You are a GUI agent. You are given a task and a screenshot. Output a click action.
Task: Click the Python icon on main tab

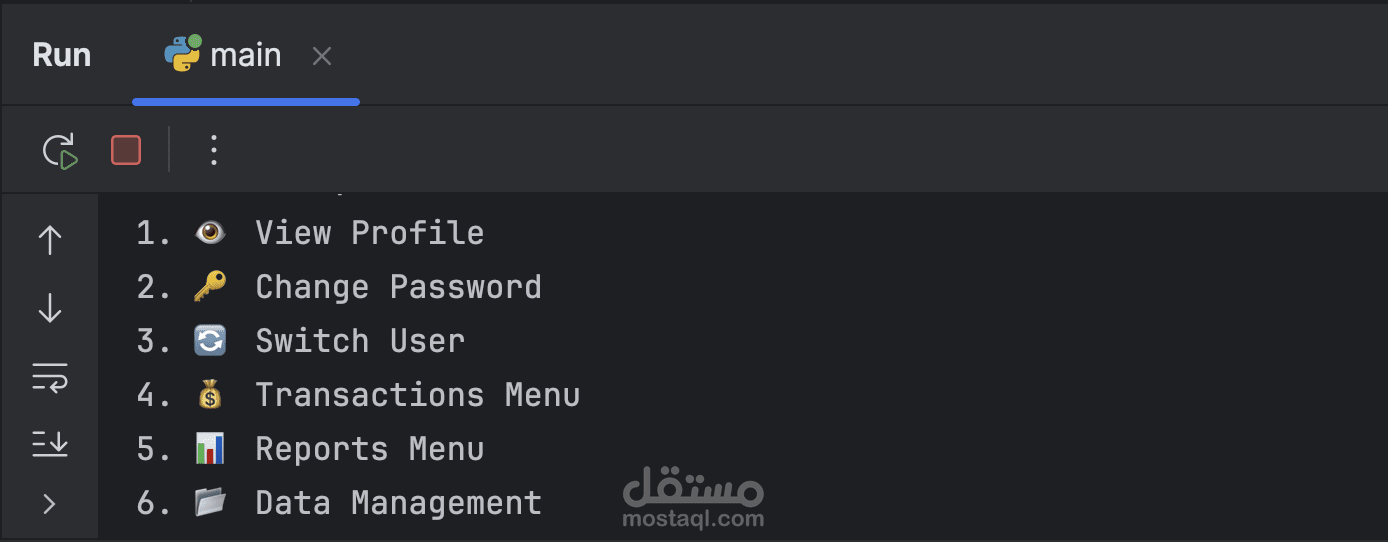click(x=182, y=54)
